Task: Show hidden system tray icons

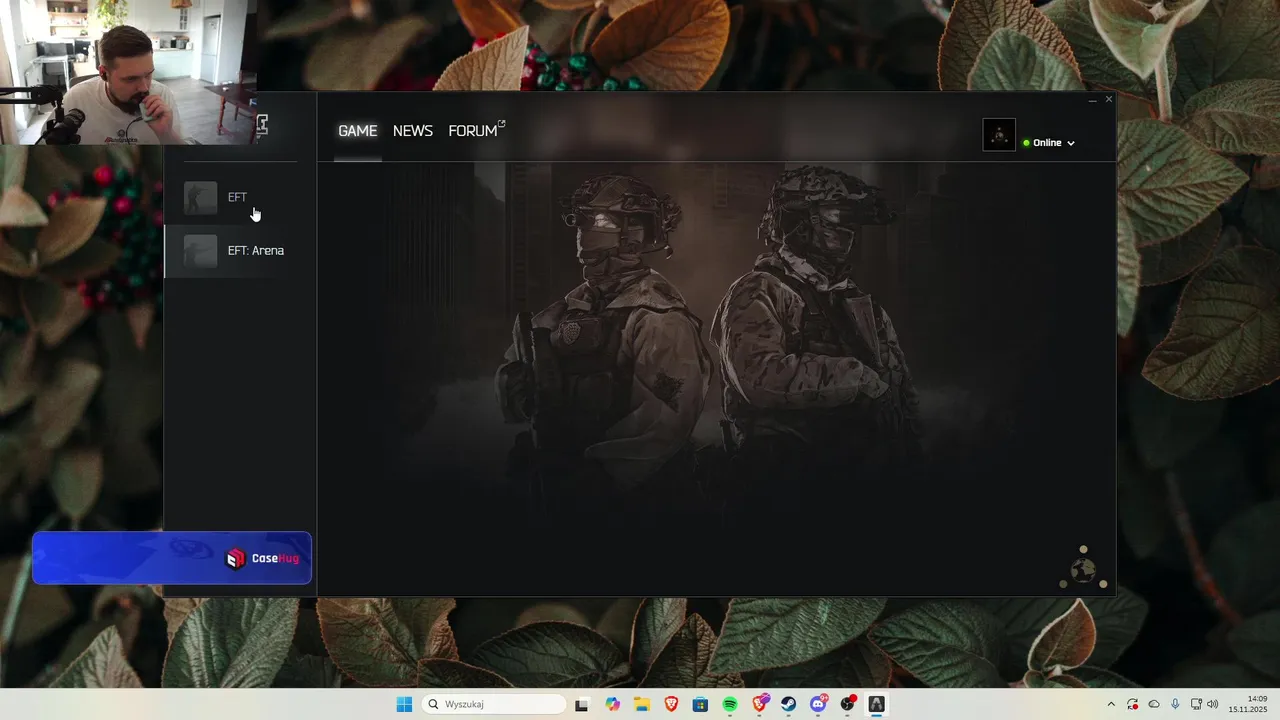Action: (x=1110, y=704)
